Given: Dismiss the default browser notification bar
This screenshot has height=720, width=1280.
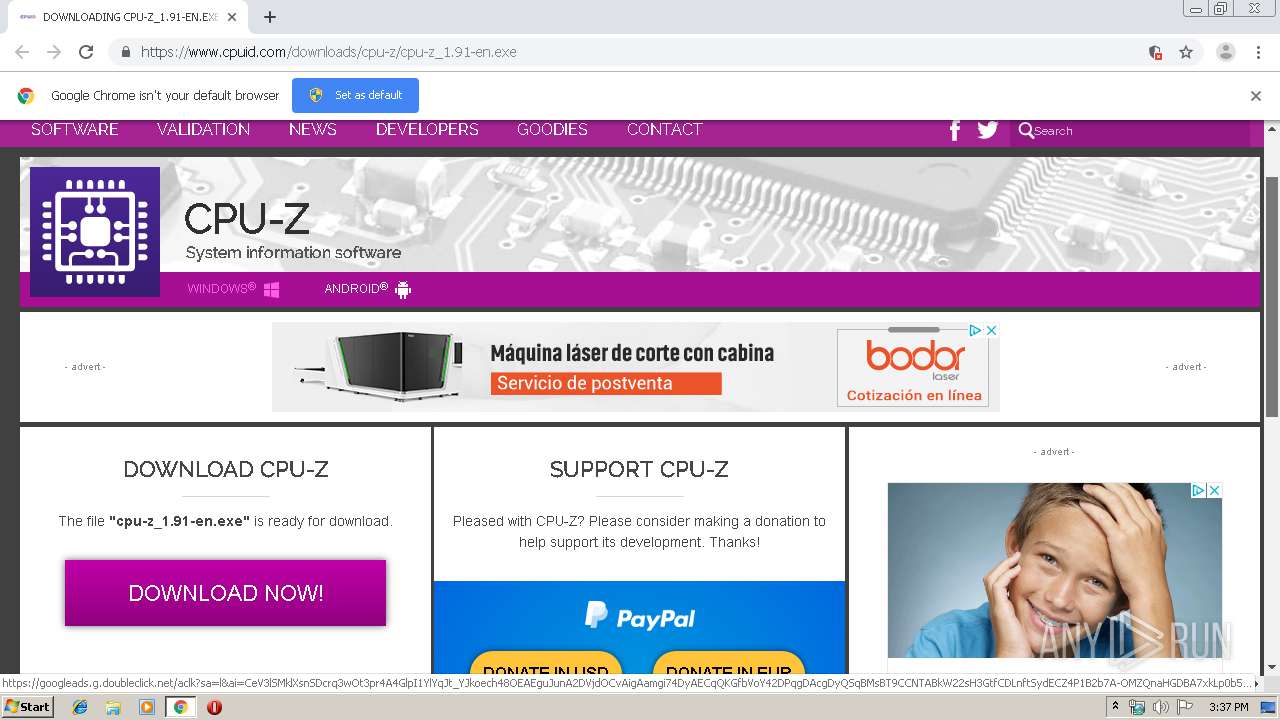Looking at the screenshot, I should pyautogui.click(x=1255, y=96).
